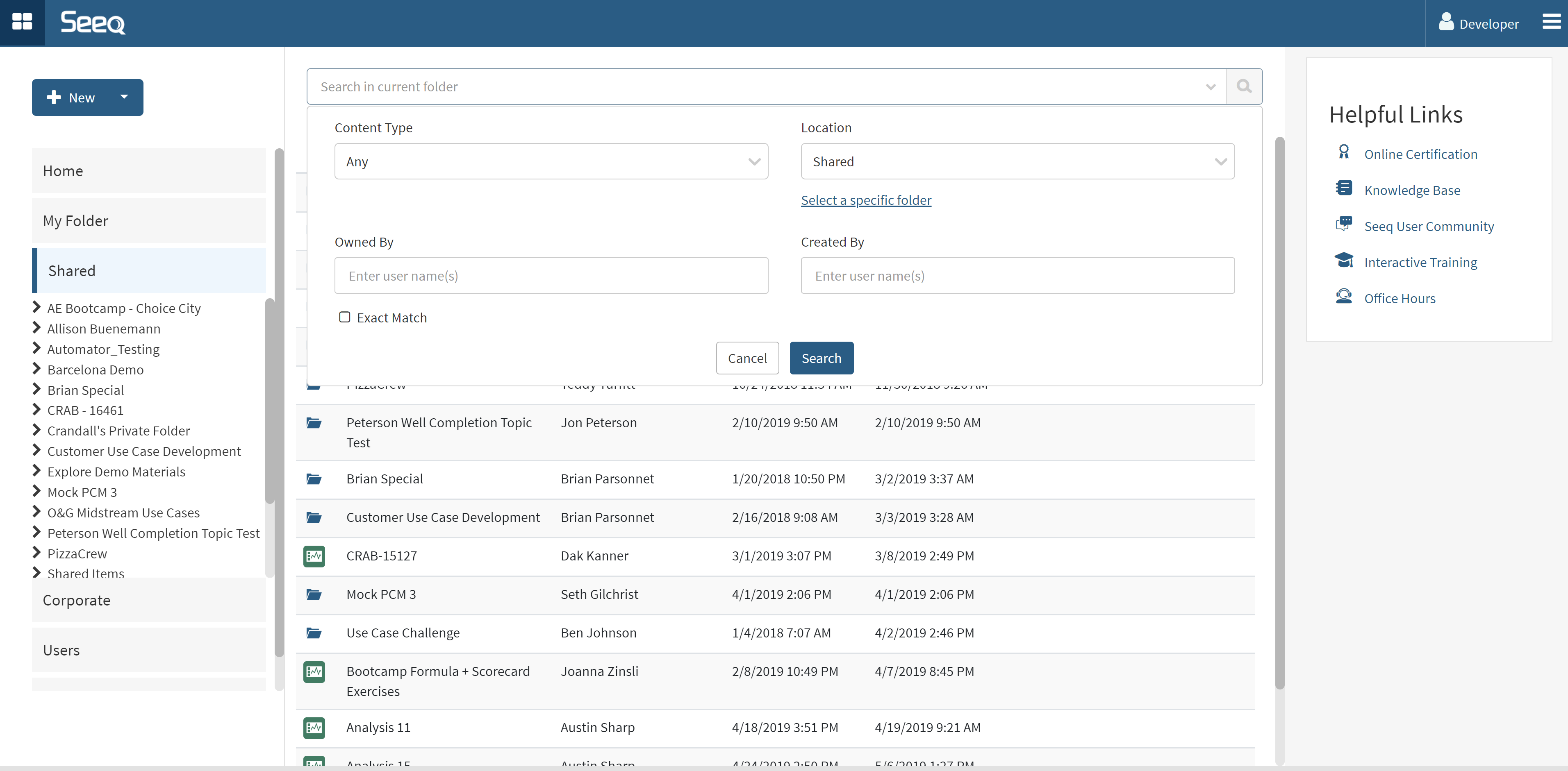Click the main content vertical scrollbar
This screenshot has height=771, width=1568.
click(1279, 414)
